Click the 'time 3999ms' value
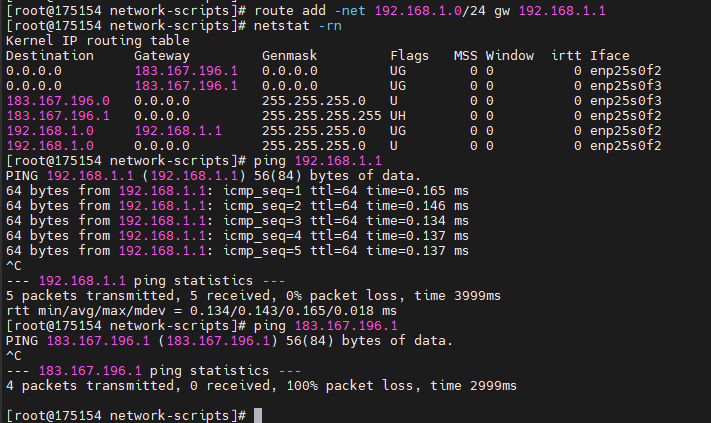This screenshot has width=711, height=423. [x=458, y=295]
